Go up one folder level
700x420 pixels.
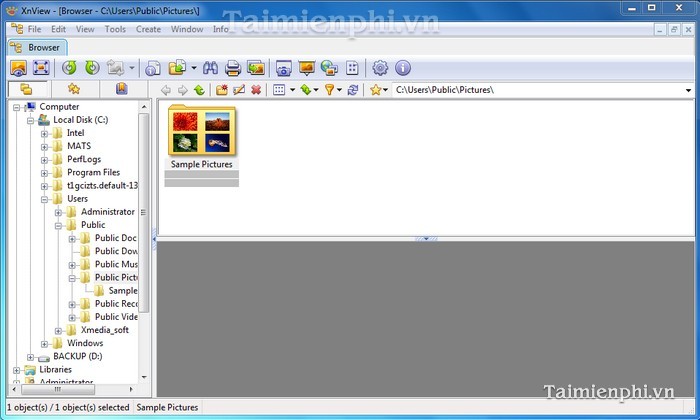click(x=200, y=90)
